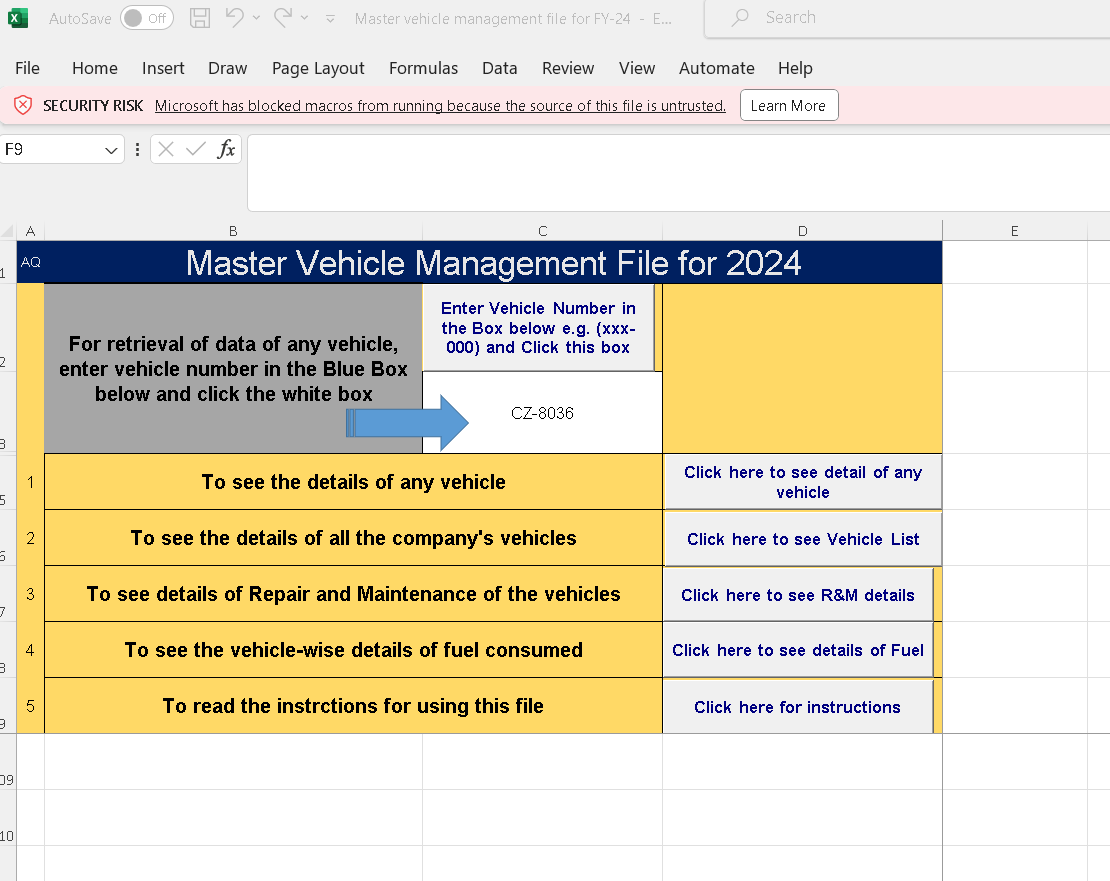Open the Data tab
The width and height of the screenshot is (1110, 881).
pyautogui.click(x=500, y=68)
